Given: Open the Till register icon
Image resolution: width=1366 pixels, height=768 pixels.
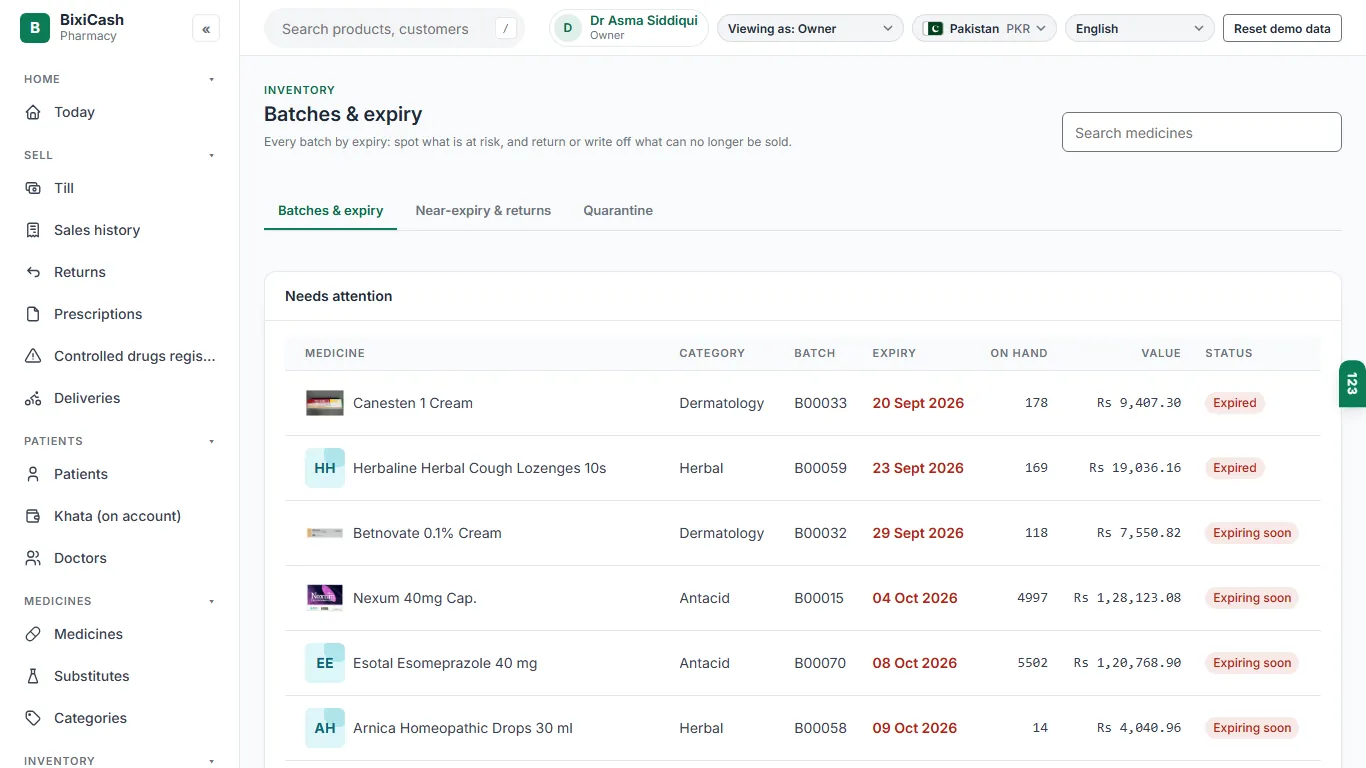Looking at the screenshot, I should pos(33,188).
